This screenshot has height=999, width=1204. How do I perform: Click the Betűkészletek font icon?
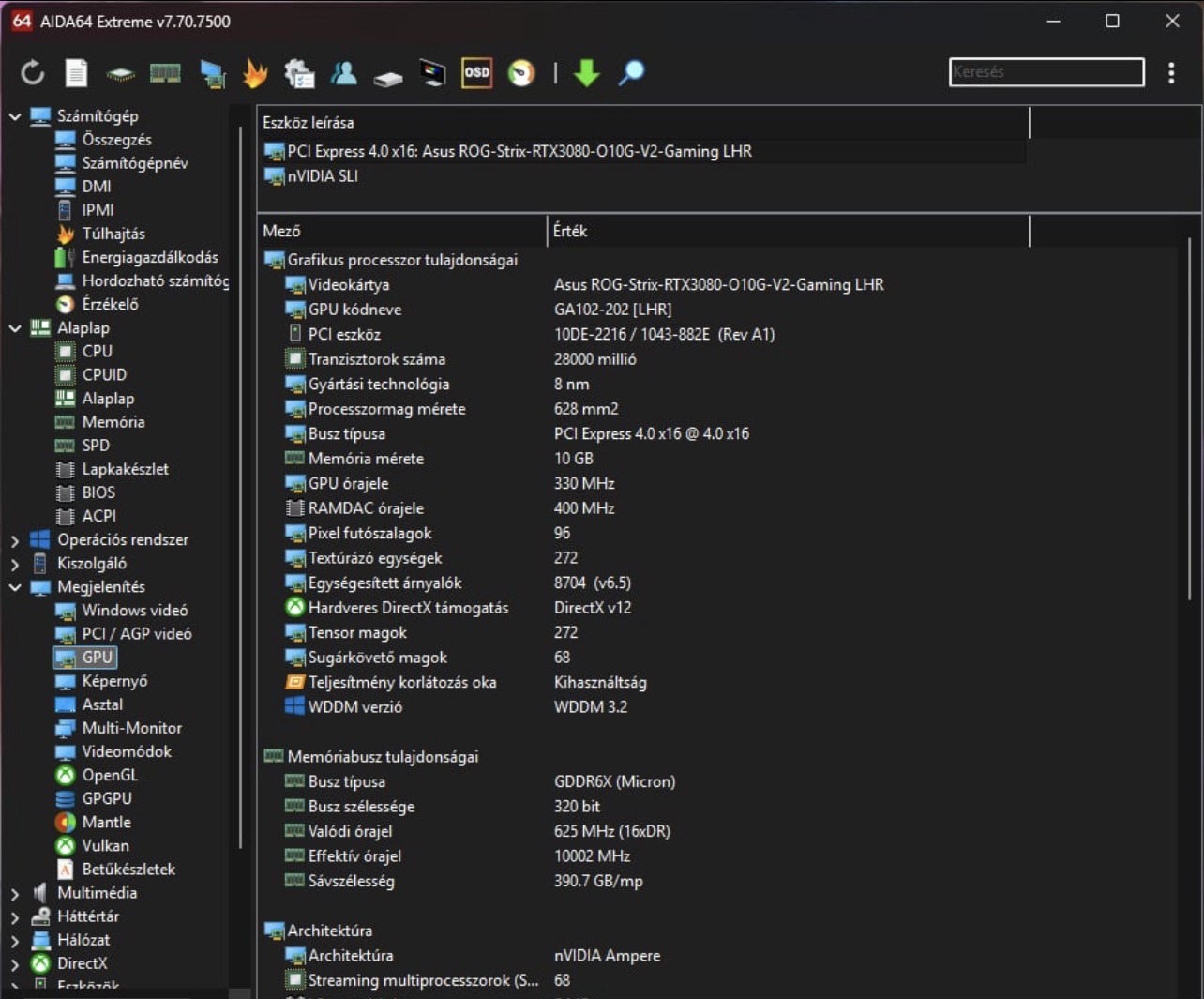(x=65, y=869)
